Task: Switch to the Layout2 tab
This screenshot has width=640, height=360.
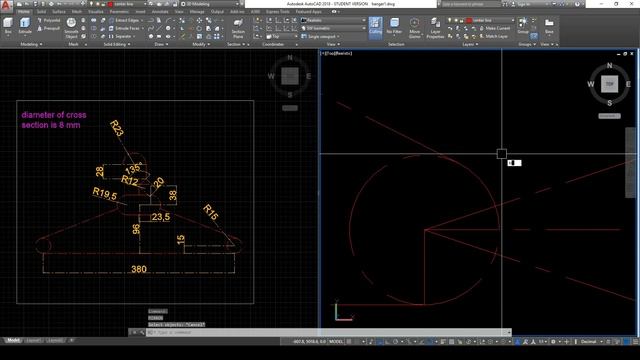Action: 55,340
